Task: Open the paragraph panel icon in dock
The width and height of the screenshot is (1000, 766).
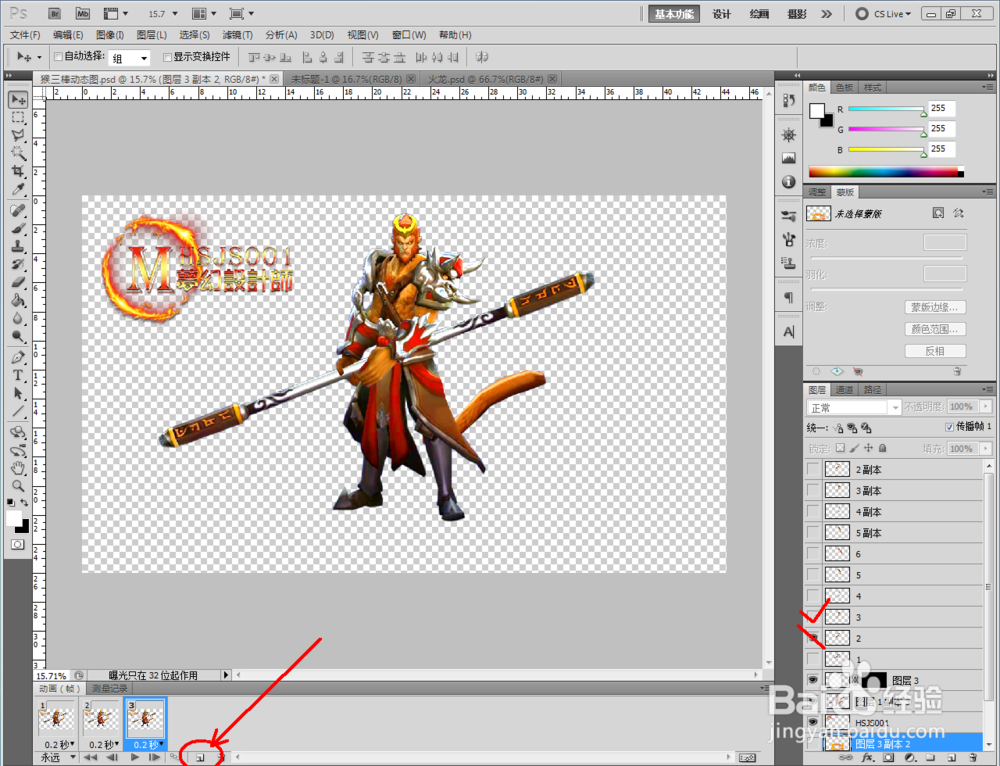Action: tap(789, 298)
